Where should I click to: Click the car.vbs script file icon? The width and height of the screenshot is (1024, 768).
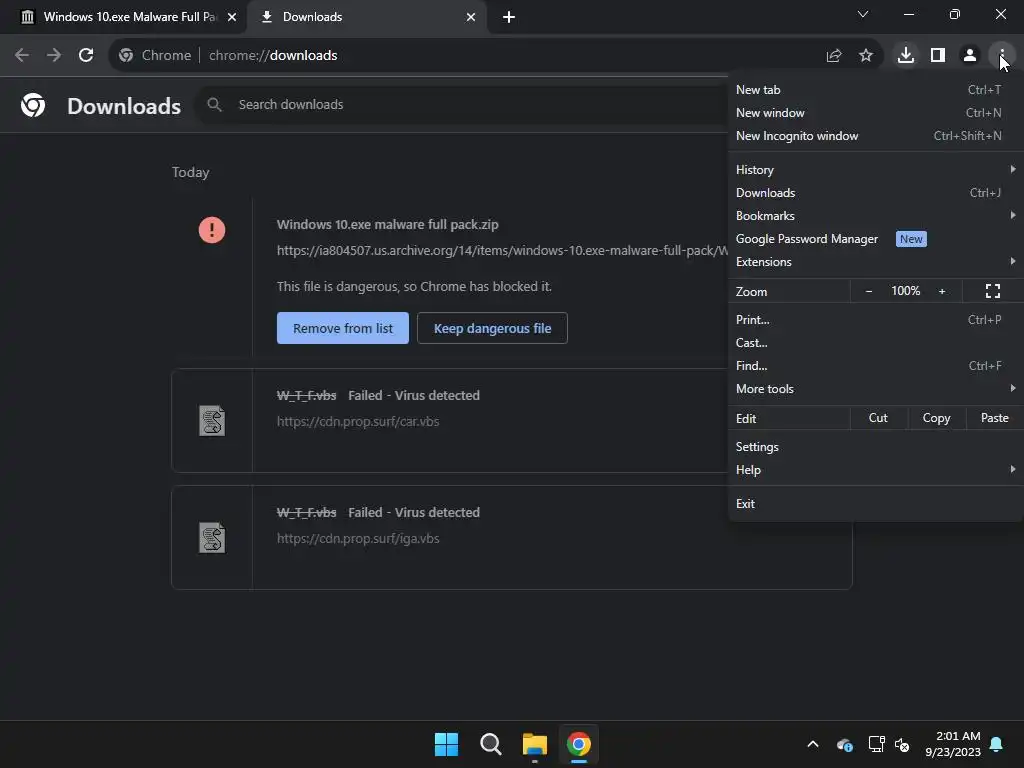(212, 421)
